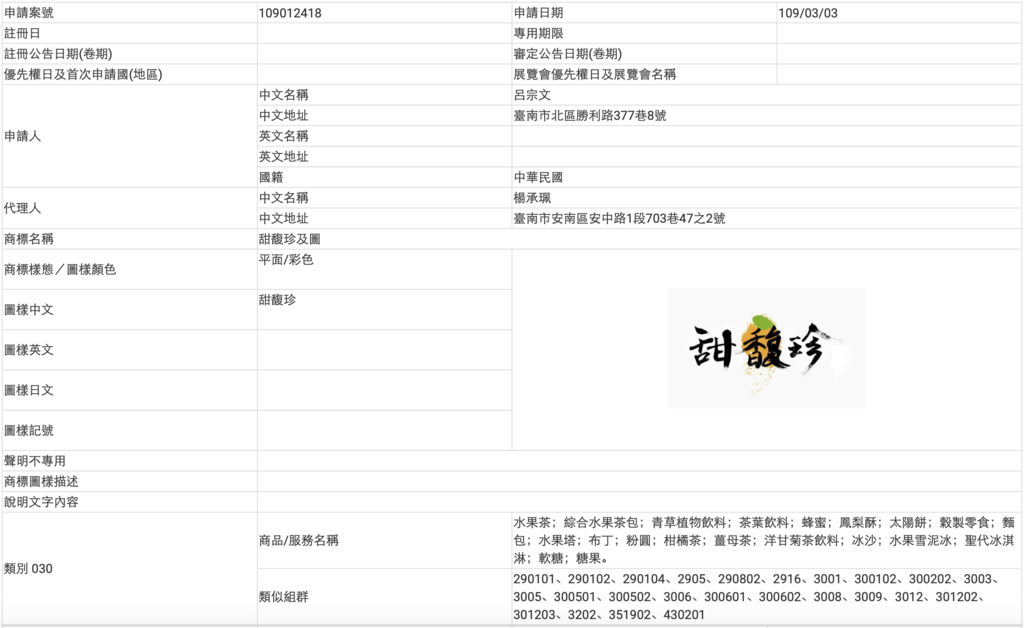Click the 甜馥珍 trademark image

coord(766,347)
